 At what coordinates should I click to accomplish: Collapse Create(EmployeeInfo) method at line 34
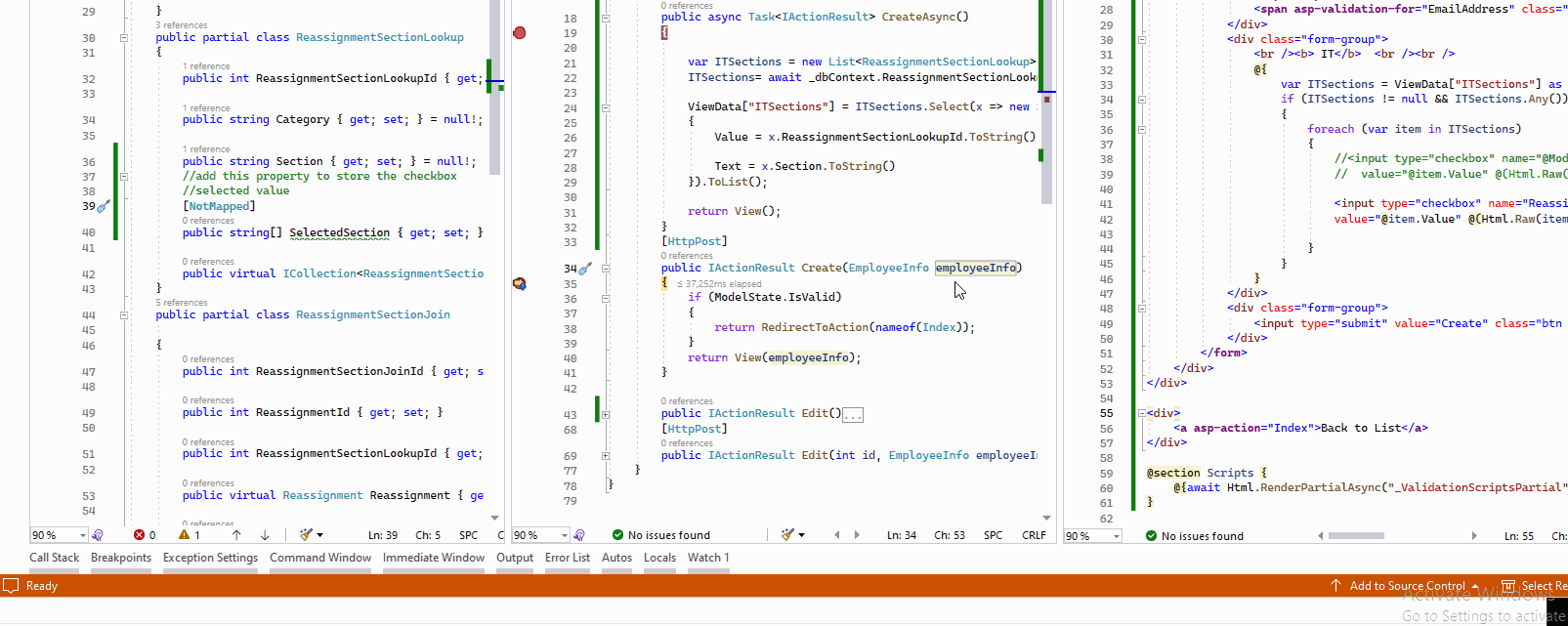[x=606, y=268]
